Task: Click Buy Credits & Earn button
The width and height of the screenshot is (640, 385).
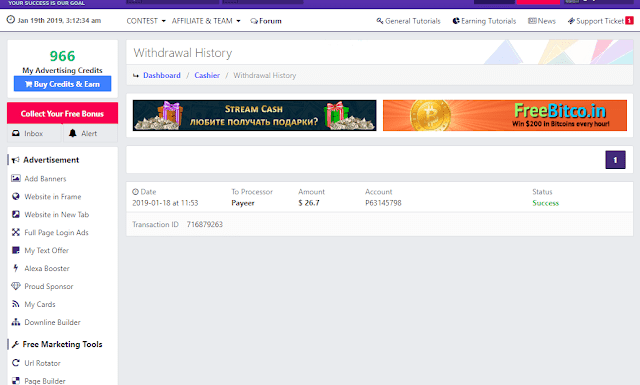Action: click(62, 84)
